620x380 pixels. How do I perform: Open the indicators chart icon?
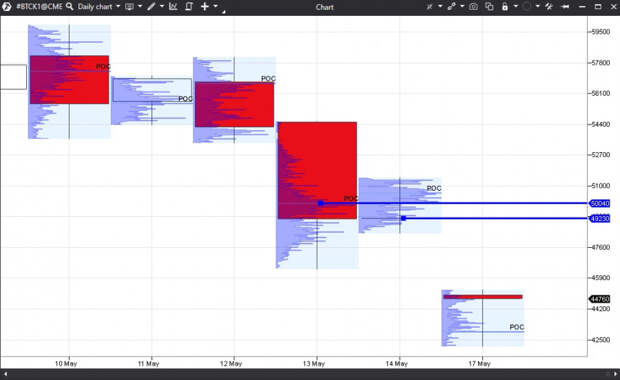pos(173,6)
